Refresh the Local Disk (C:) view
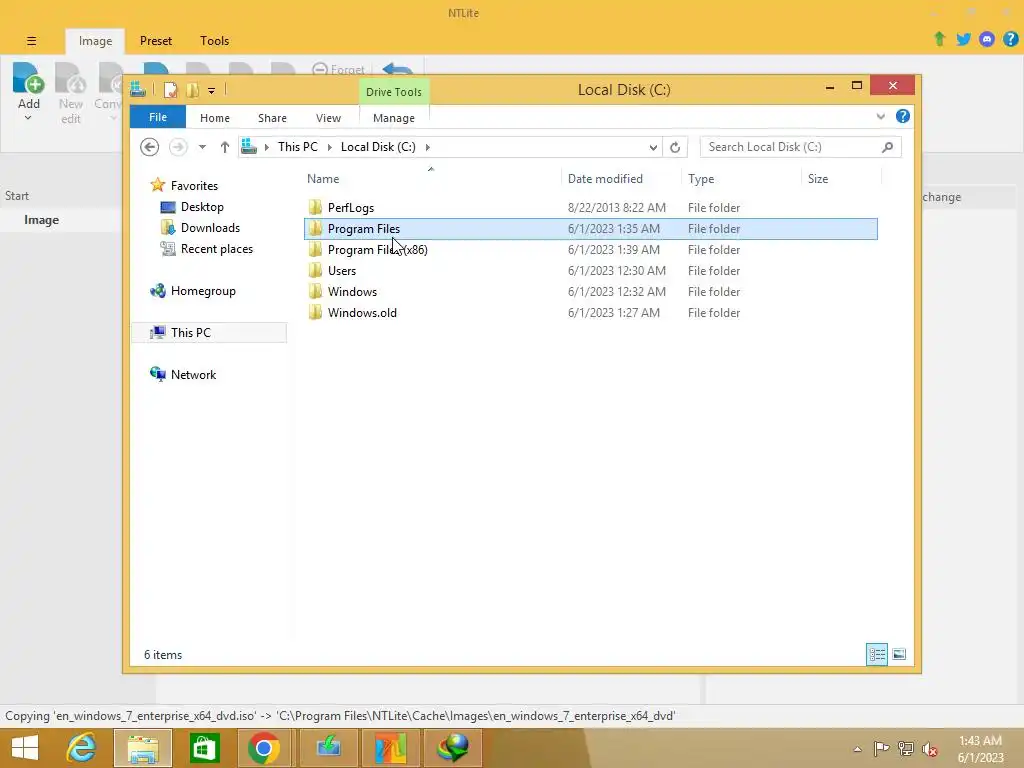This screenshot has width=1024, height=768. point(675,147)
